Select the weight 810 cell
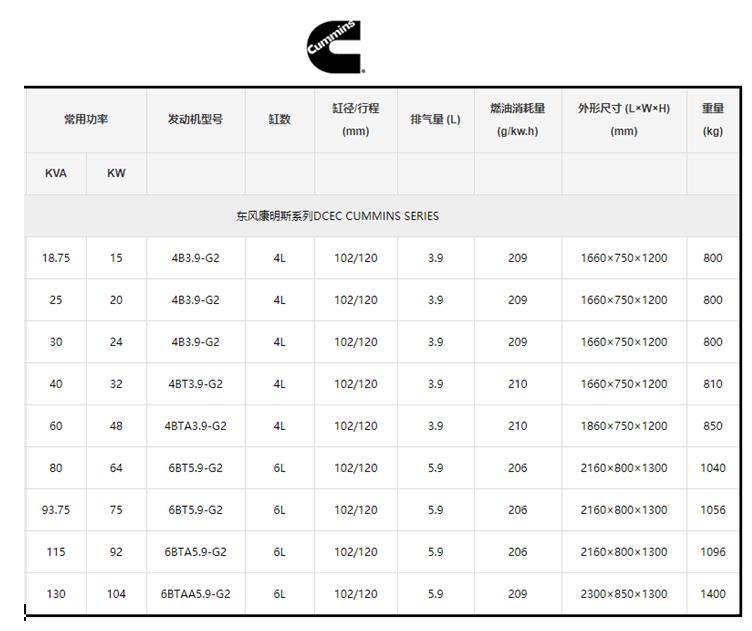 [713, 384]
